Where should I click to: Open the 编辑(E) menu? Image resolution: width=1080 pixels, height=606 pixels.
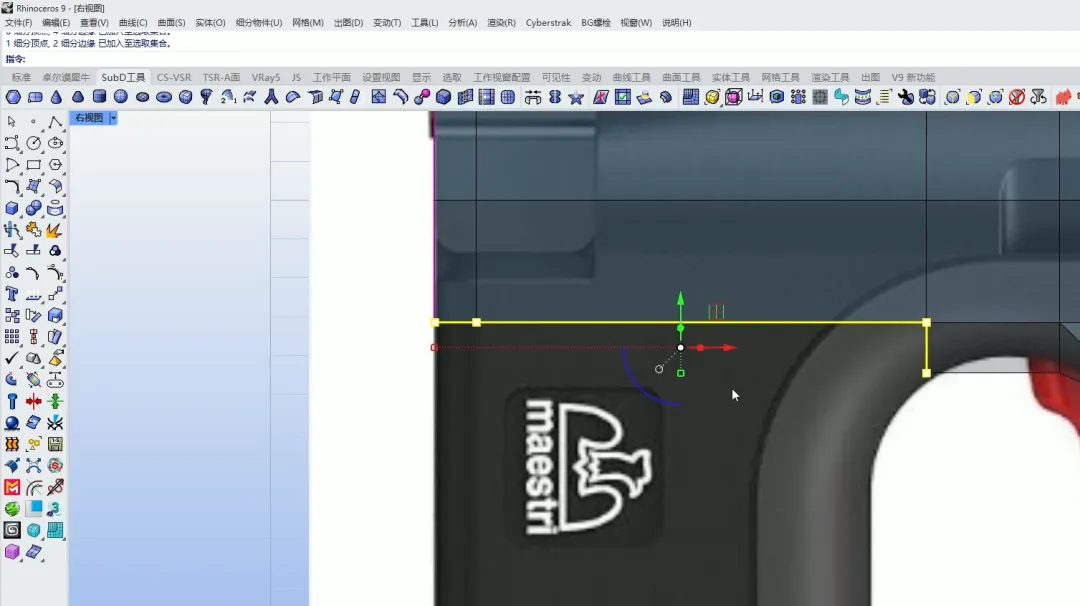point(56,23)
